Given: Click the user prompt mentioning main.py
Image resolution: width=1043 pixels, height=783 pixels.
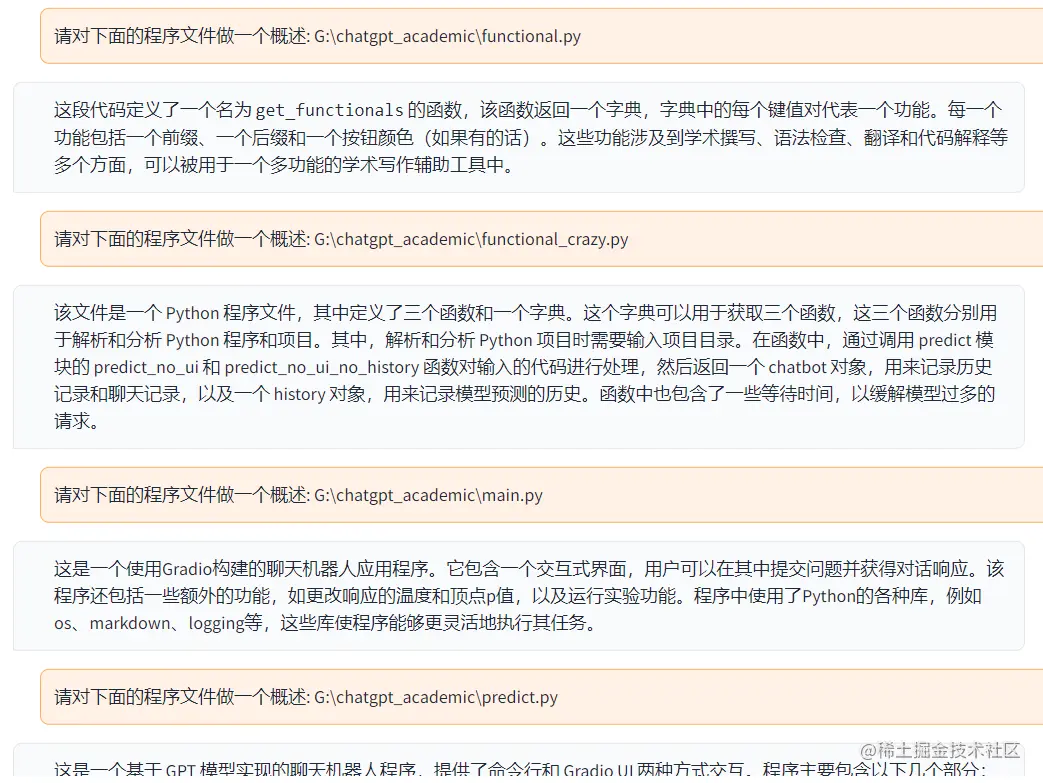Looking at the screenshot, I should [x=541, y=495].
